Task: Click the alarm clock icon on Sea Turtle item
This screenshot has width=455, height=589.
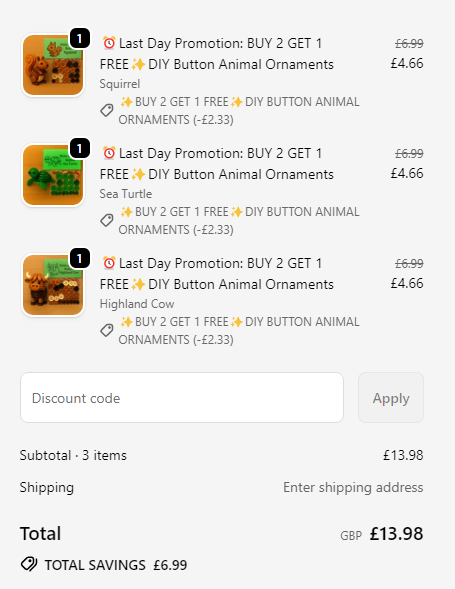Action: point(109,153)
